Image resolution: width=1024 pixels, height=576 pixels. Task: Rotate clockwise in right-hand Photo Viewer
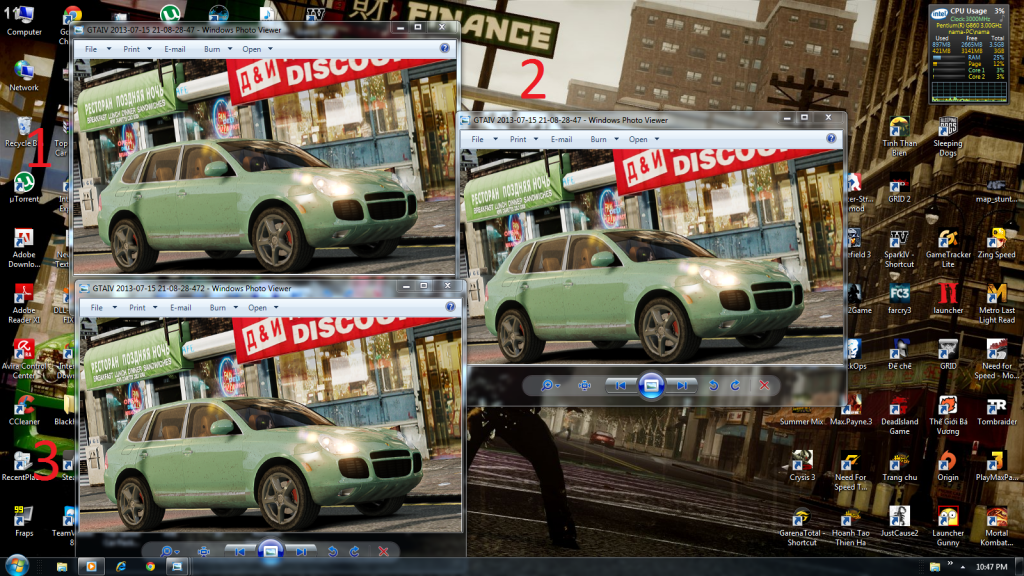coord(735,385)
